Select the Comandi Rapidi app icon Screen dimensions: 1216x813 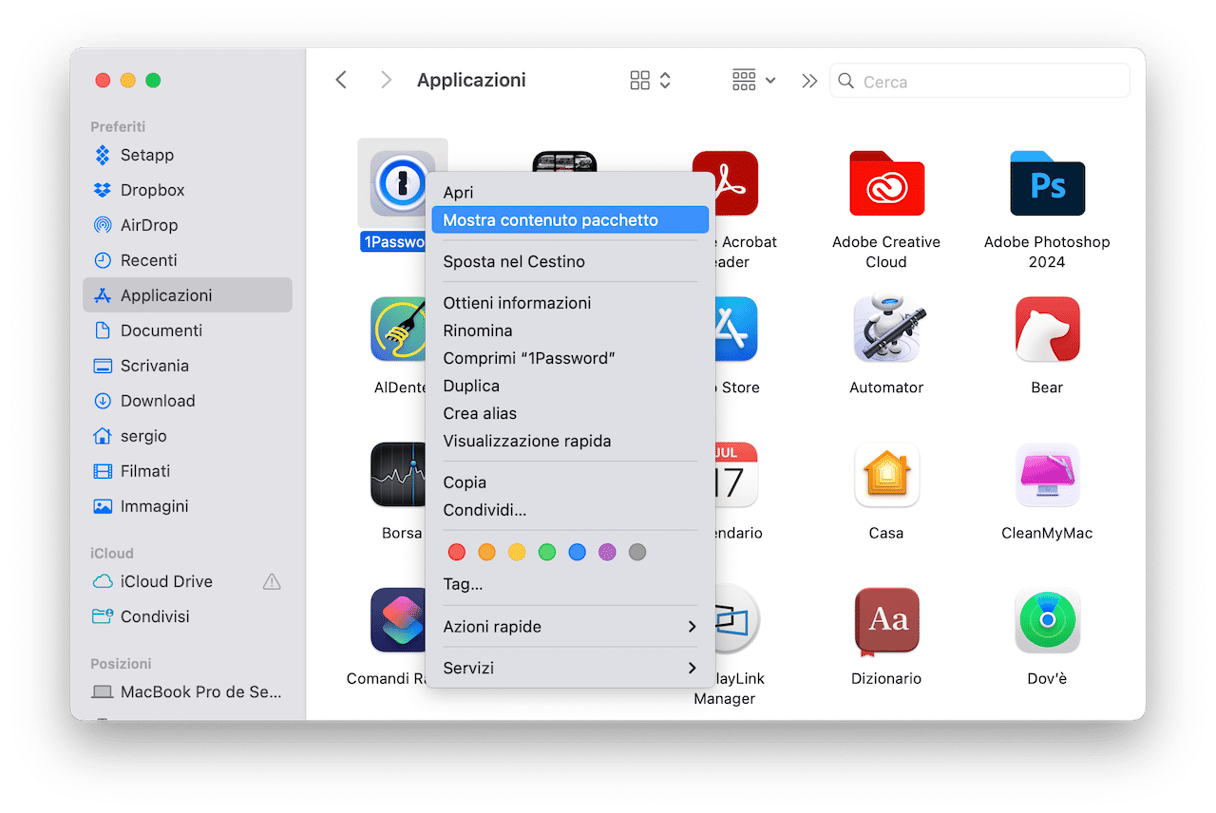(398, 620)
